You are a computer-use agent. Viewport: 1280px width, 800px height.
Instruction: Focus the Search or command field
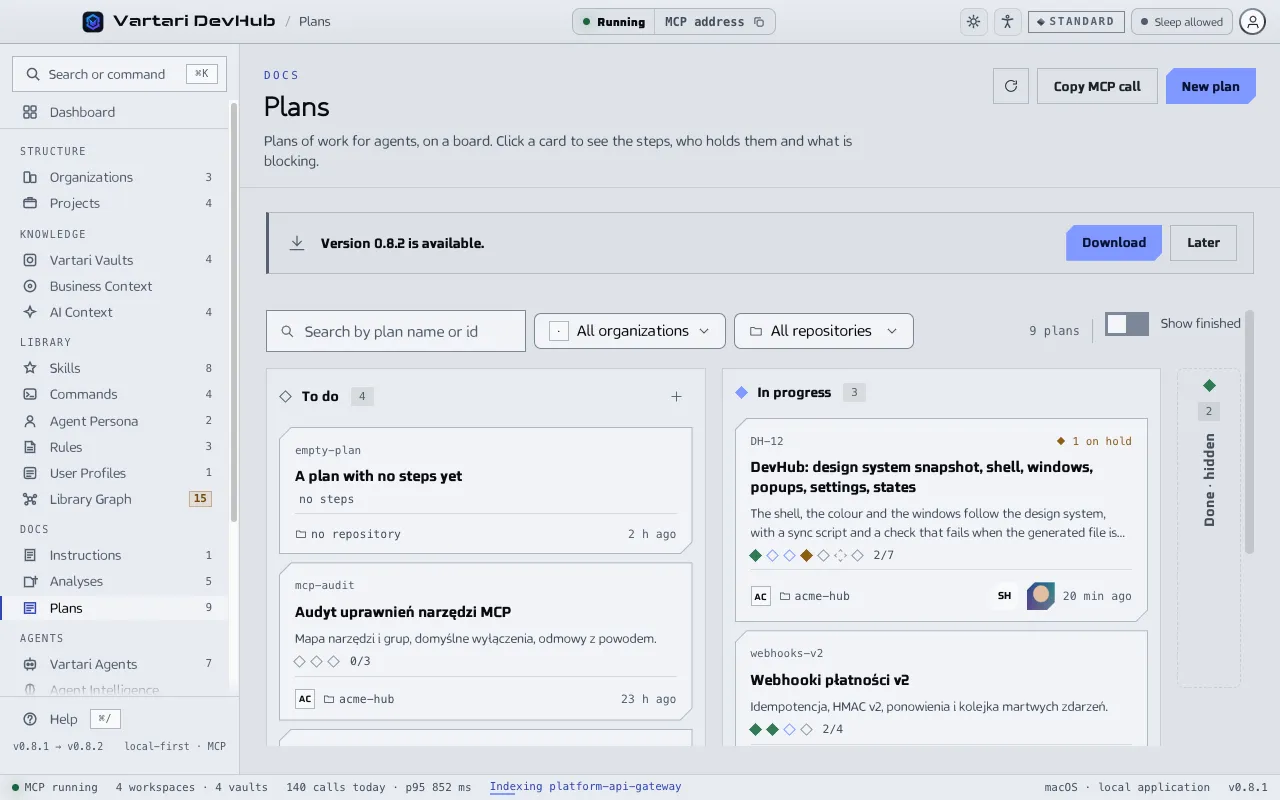click(119, 74)
